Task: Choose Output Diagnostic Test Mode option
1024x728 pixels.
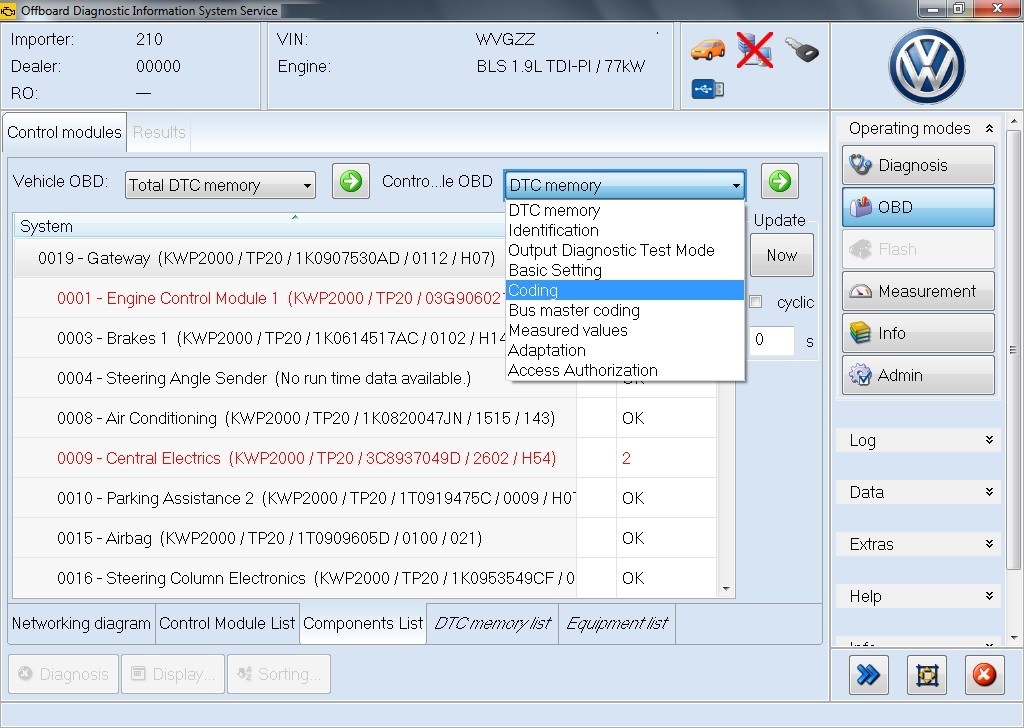Action: pyautogui.click(x=625, y=251)
